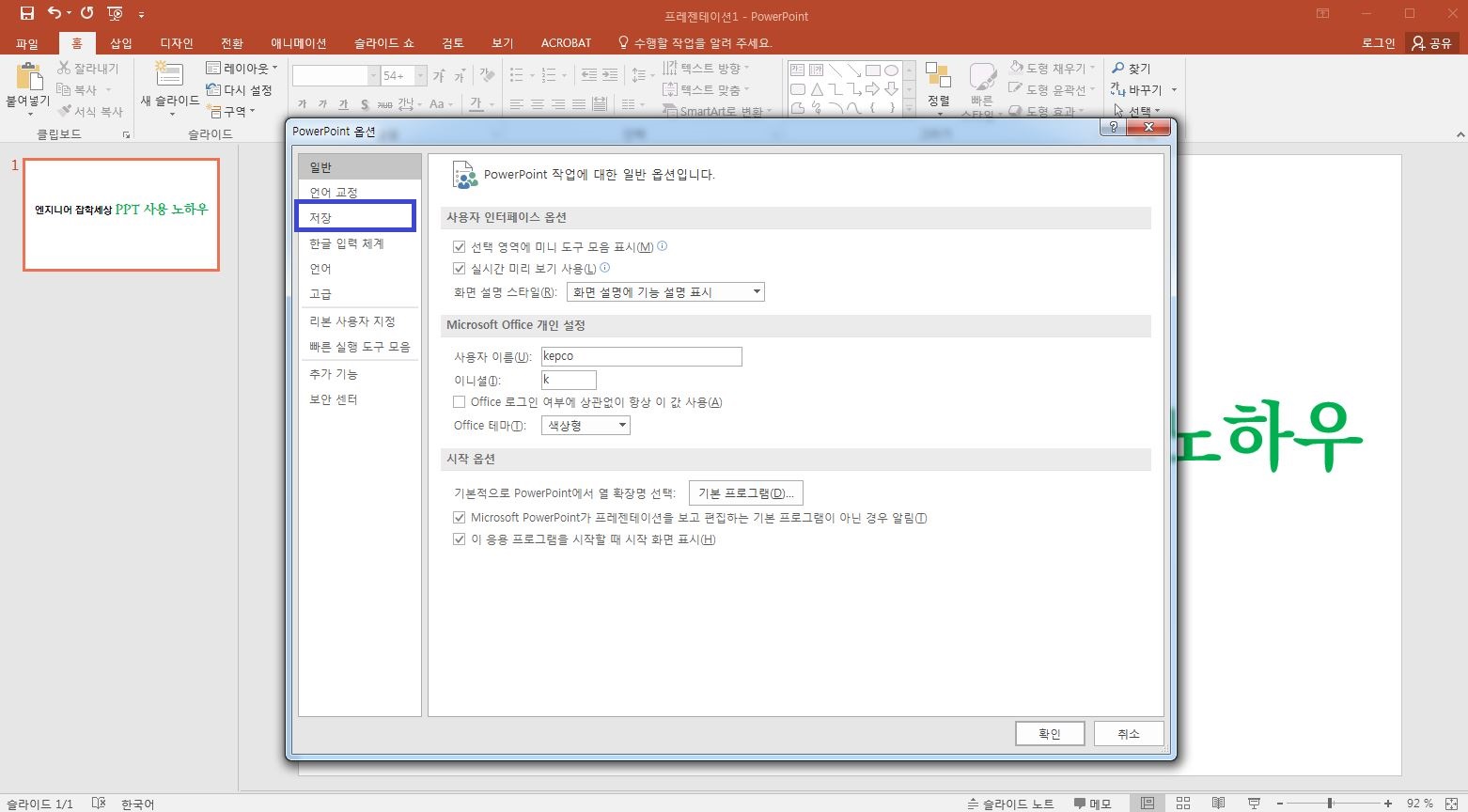The height and width of the screenshot is (812, 1468).
Task: Toggle Live Preview (실시간 미리 보기) checkbox
Action: point(460,269)
